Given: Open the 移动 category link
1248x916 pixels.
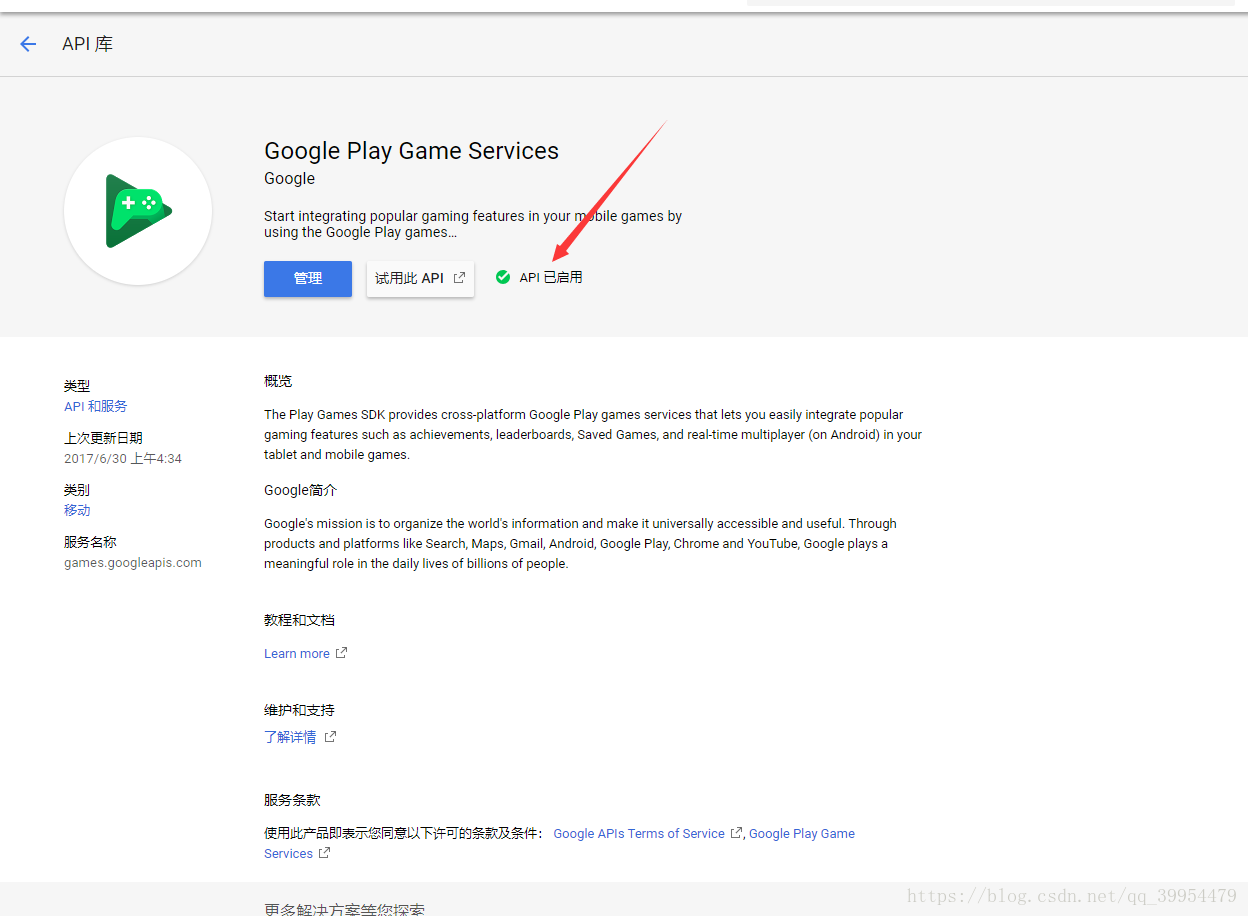Looking at the screenshot, I should pyautogui.click(x=77, y=510).
